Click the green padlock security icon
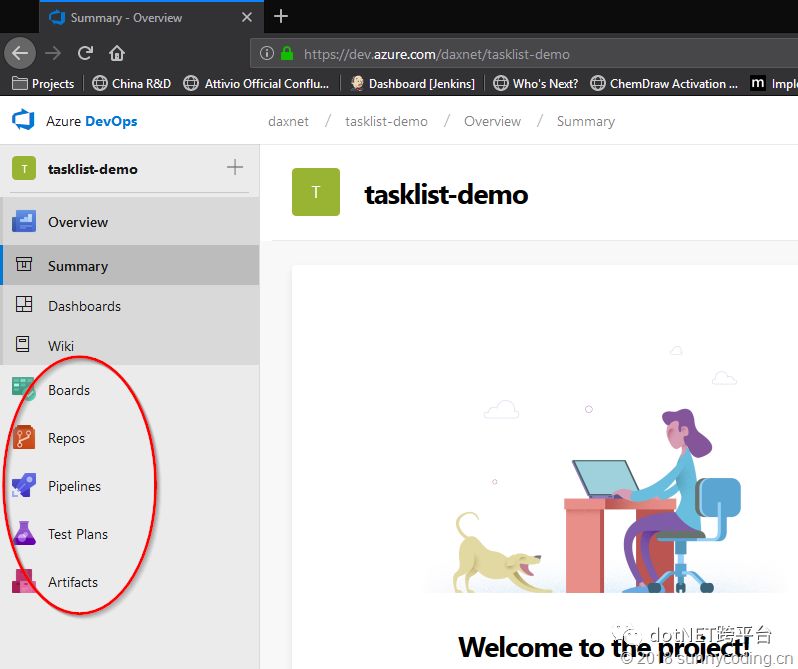The image size is (798, 669). tap(287, 53)
